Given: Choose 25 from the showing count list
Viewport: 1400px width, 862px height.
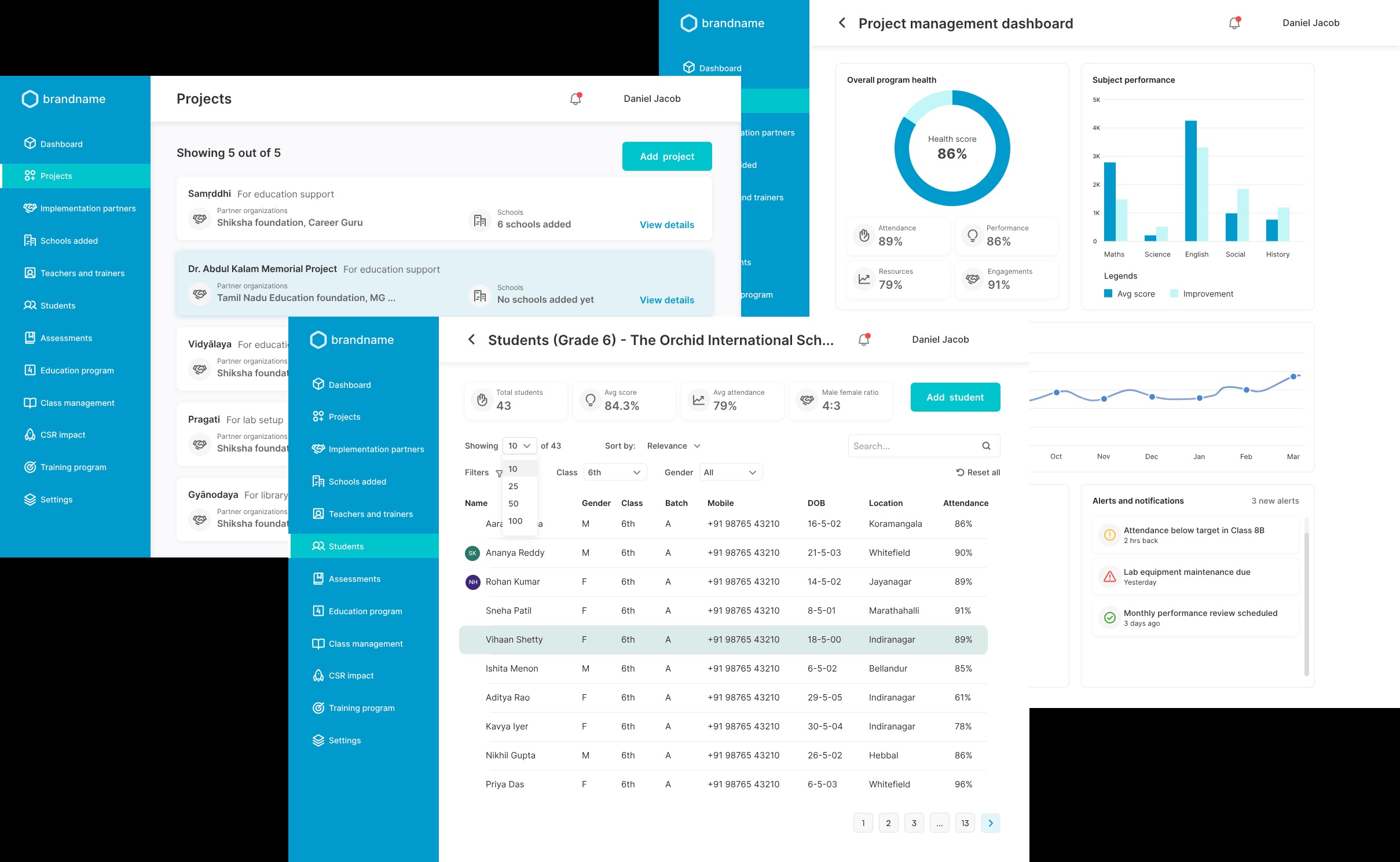Looking at the screenshot, I should (x=514, y=486).
